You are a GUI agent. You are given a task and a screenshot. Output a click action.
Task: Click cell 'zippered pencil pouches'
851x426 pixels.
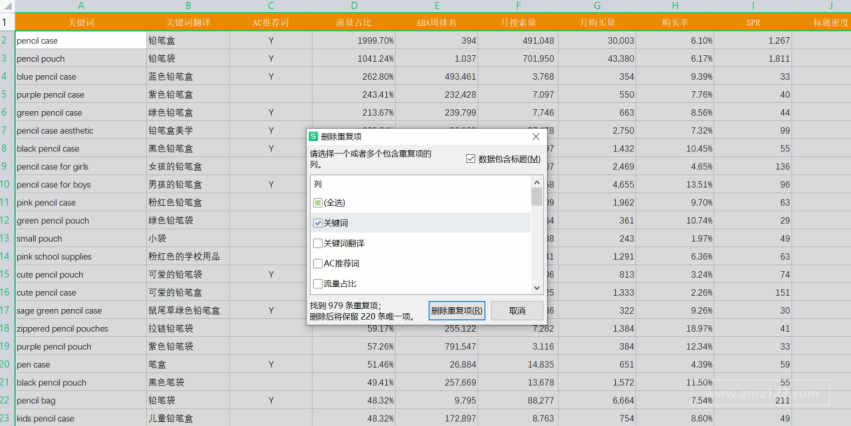tap(81, 328)
